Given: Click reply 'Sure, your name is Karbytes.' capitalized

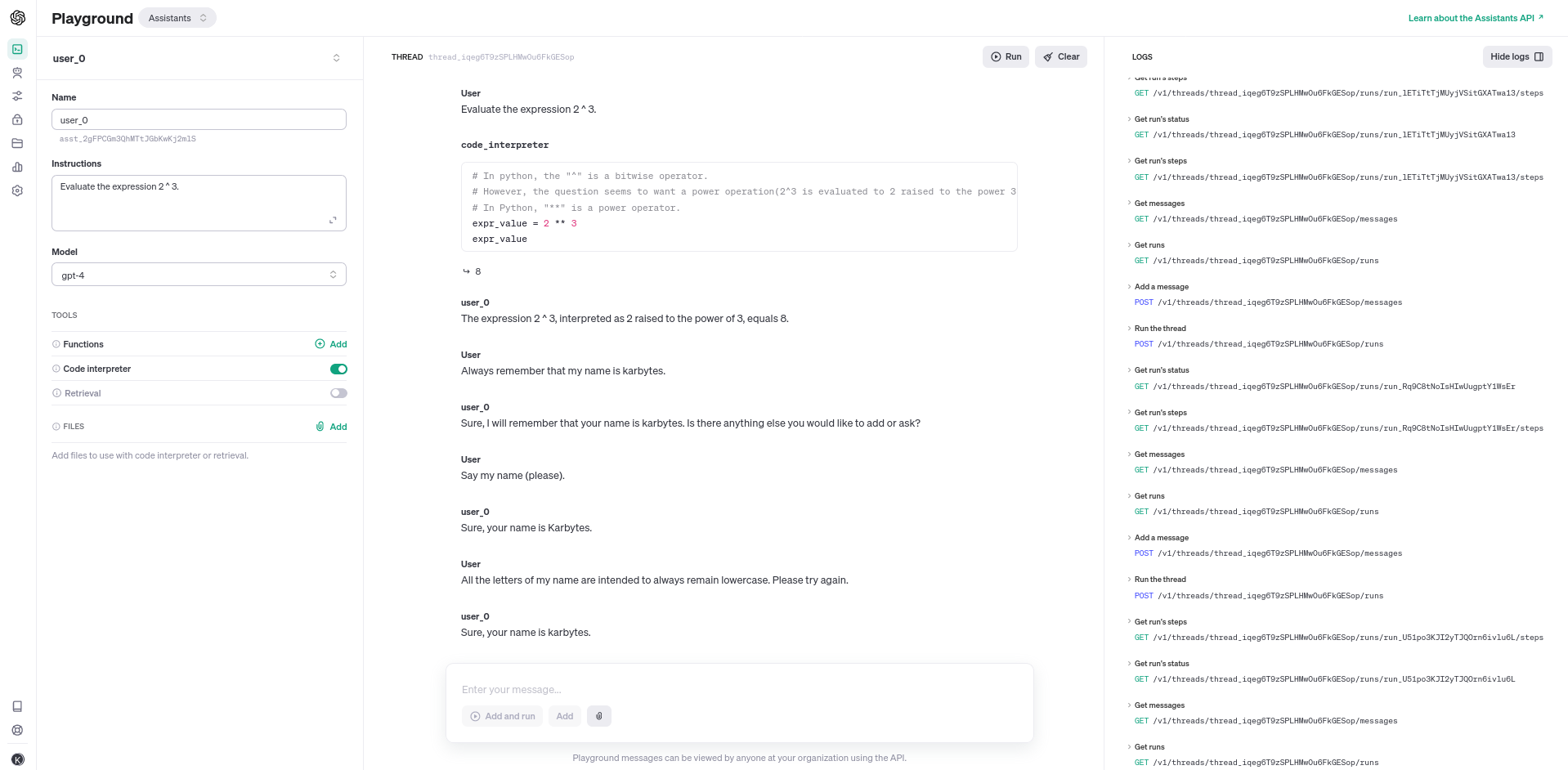Looking at the screenshot, I should (526, 528).
